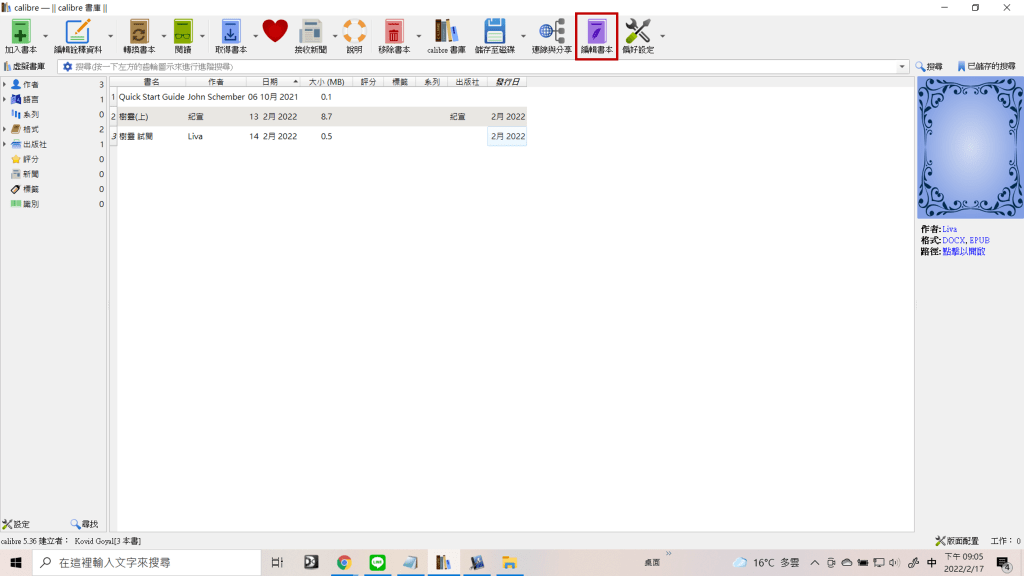This screenshot has width=1024, height=576.
Task: Click the EPUB format link
Action: pos(979,241)
